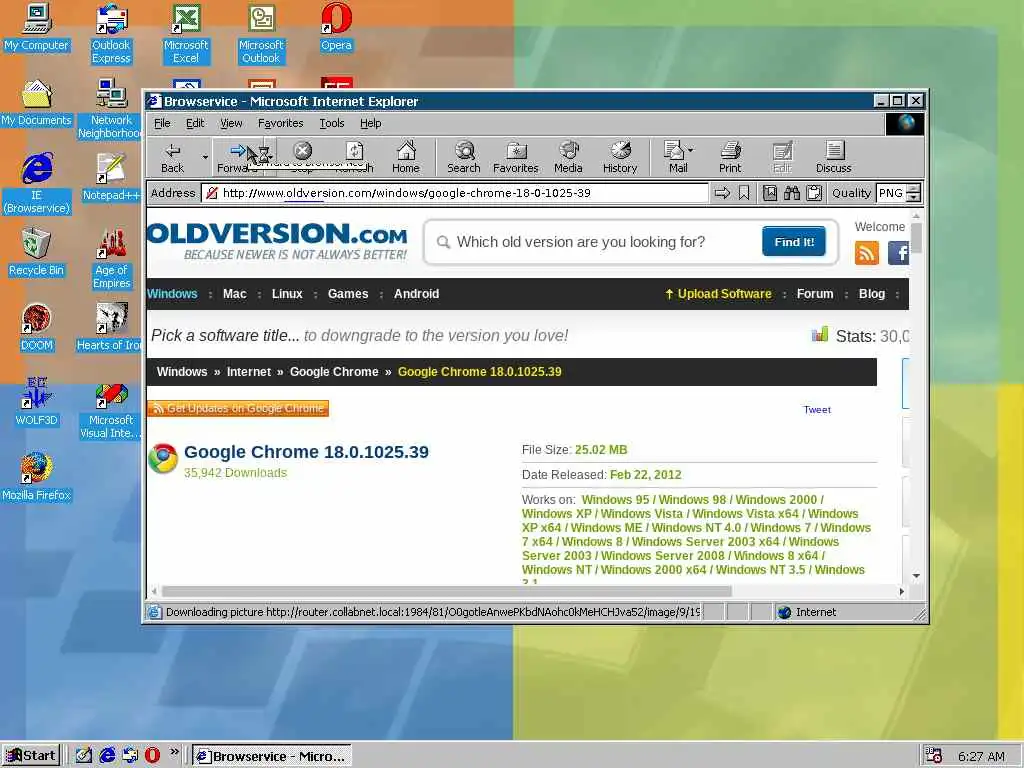Open the Help menu
The height and width of the screenshot is (768, 1024).
(370, 123)
